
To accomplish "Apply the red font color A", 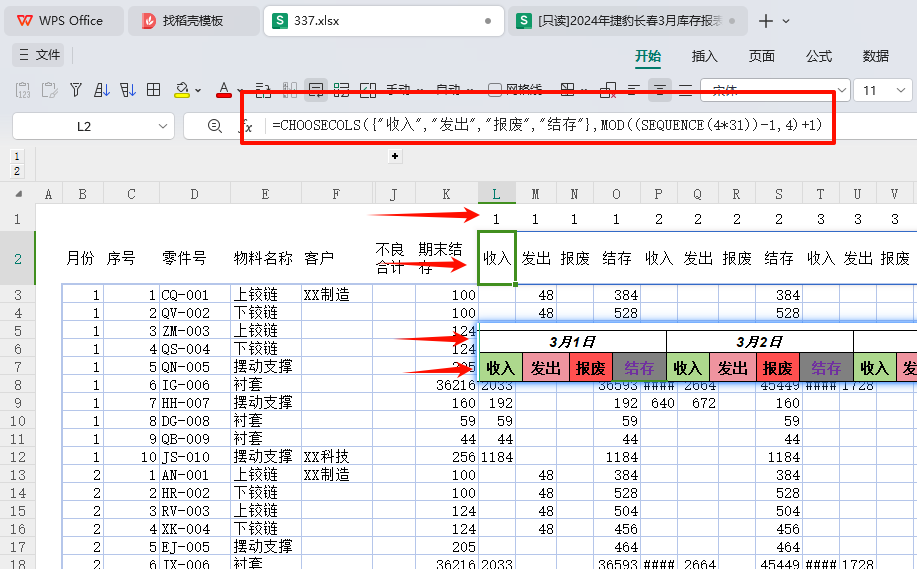I will pos(223,90).
